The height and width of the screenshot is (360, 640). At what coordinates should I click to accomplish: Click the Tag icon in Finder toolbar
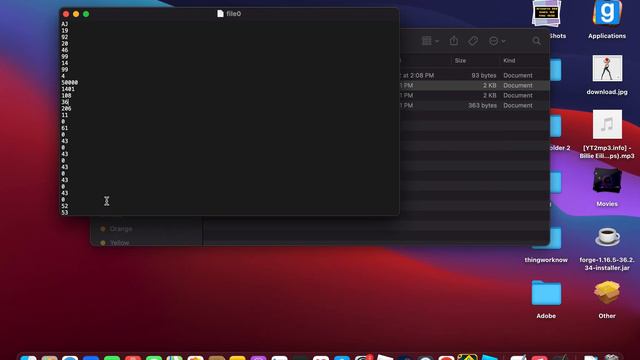[473, 41]
